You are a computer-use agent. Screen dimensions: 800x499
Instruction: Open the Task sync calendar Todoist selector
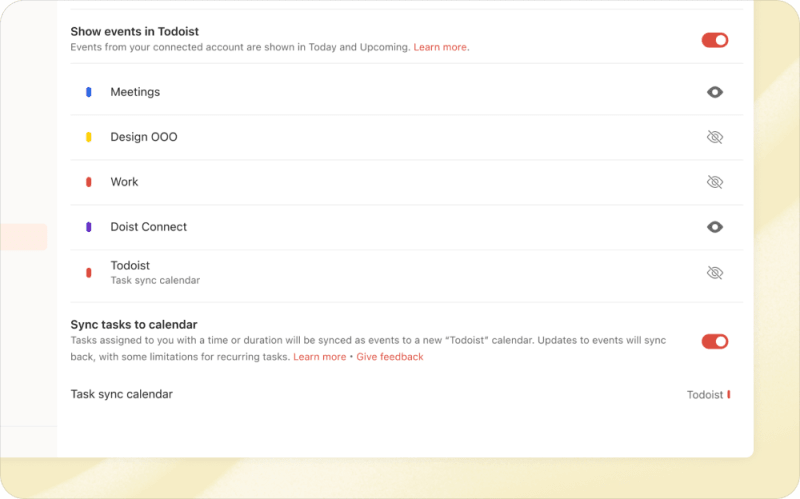pos(709,394)
